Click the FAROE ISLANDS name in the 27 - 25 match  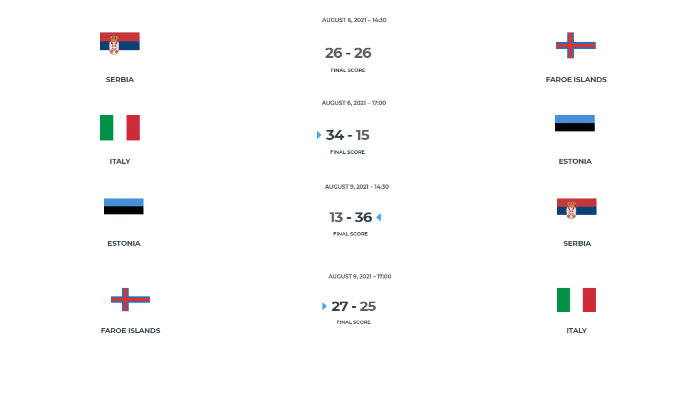tap(130, 330)
